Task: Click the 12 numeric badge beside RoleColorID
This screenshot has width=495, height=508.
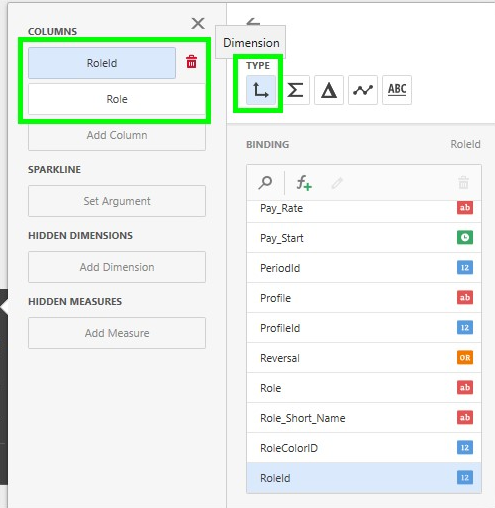Action: click(x=465, y=447)
